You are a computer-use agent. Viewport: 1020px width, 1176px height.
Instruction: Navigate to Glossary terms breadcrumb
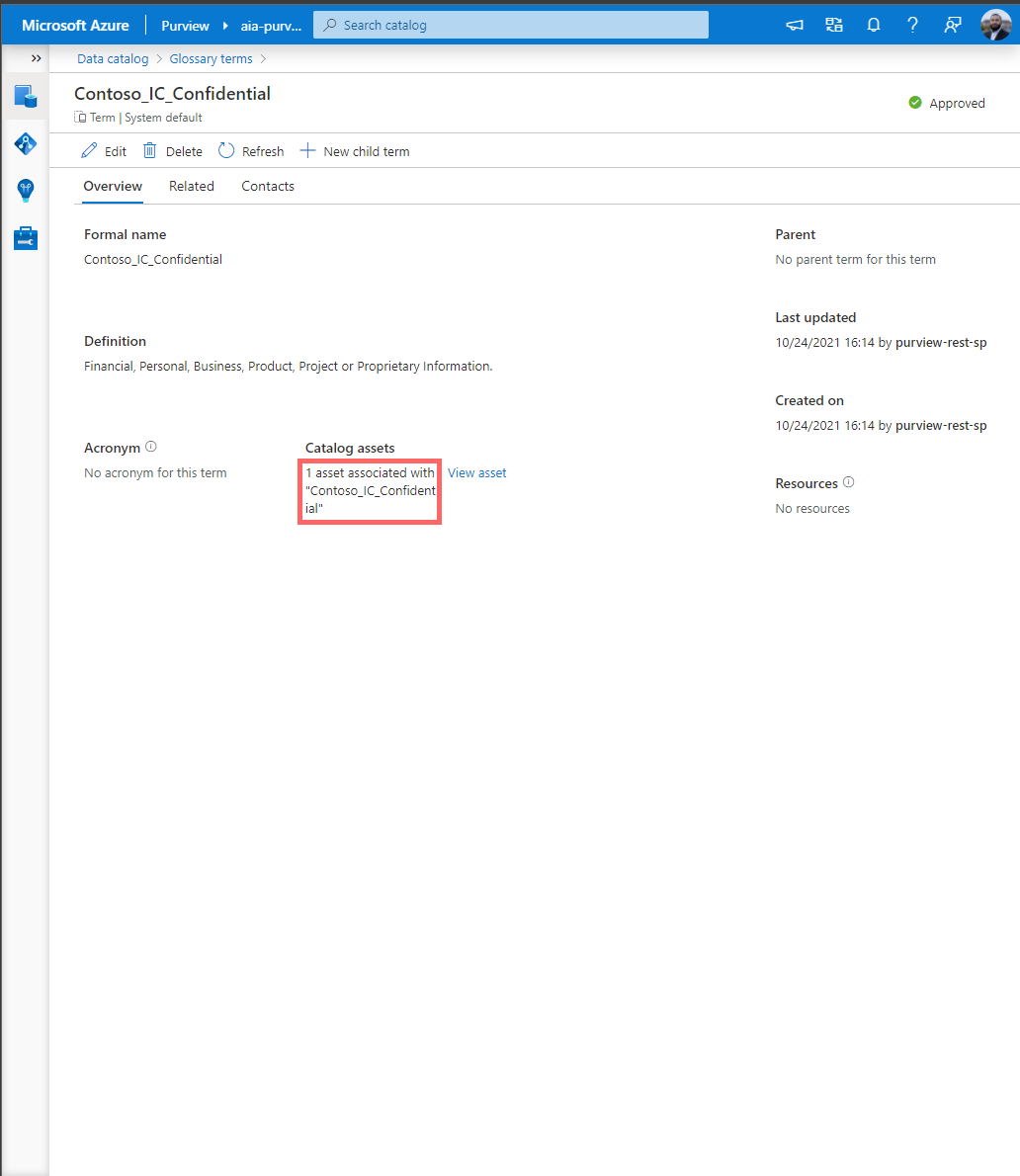point(211,58)
